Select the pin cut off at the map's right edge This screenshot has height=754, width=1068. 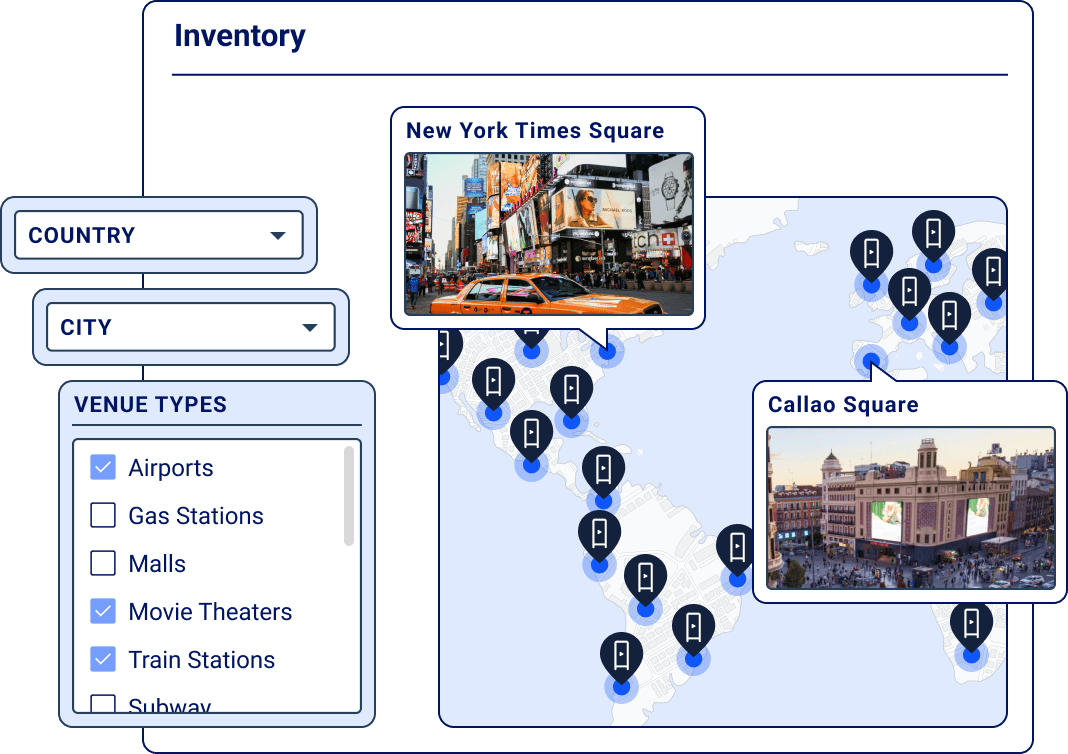pos(993,273)
